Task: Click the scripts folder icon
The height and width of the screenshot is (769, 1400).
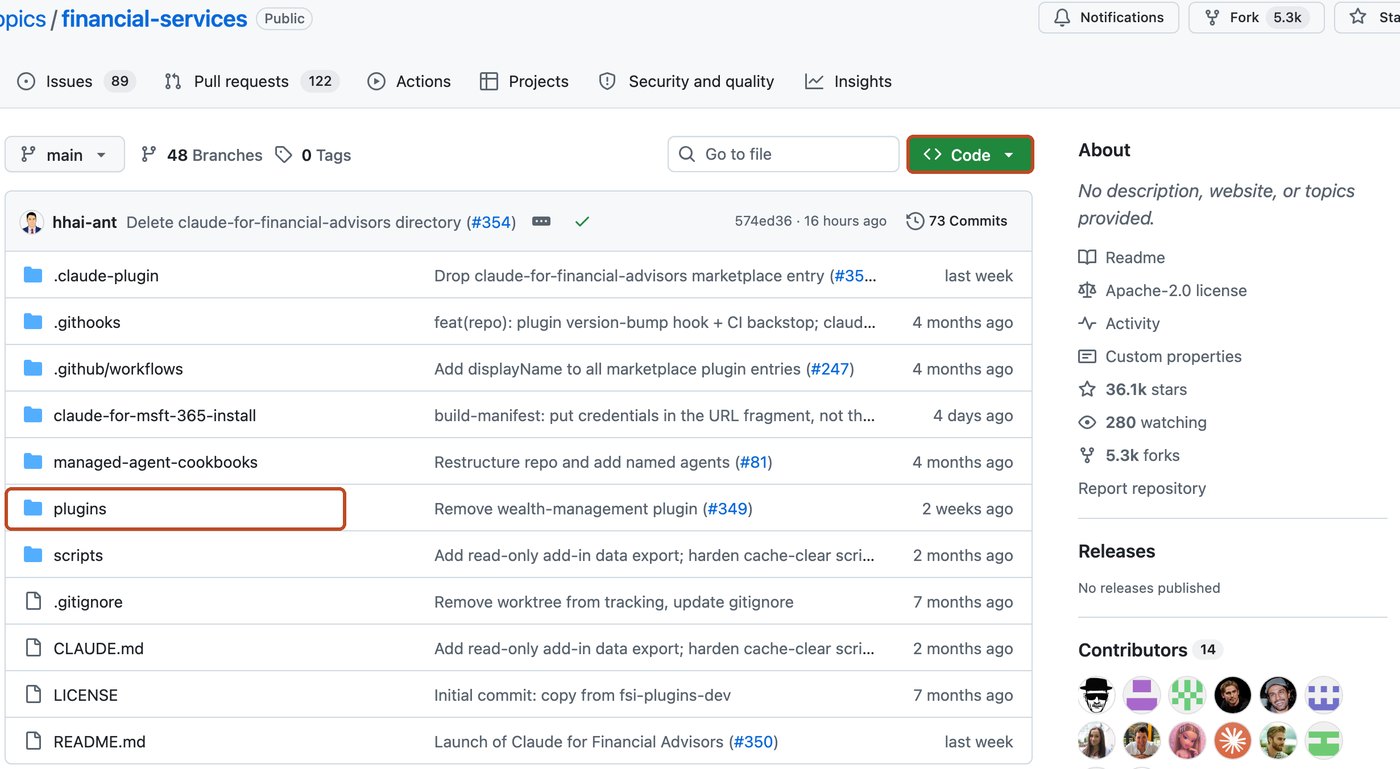Action: click(x=33, y=555)
